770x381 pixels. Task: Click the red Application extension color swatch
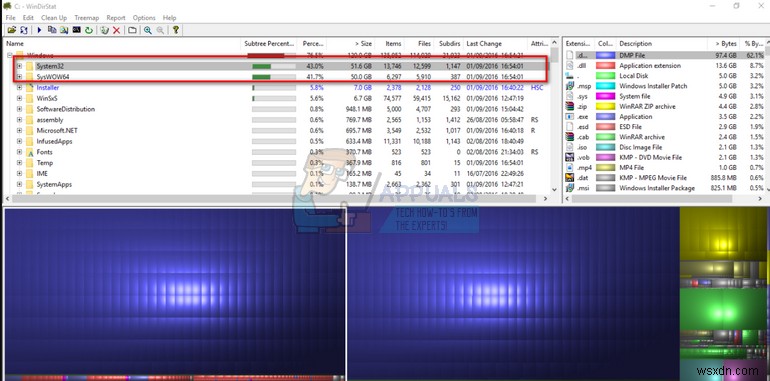tap(605, 66)
